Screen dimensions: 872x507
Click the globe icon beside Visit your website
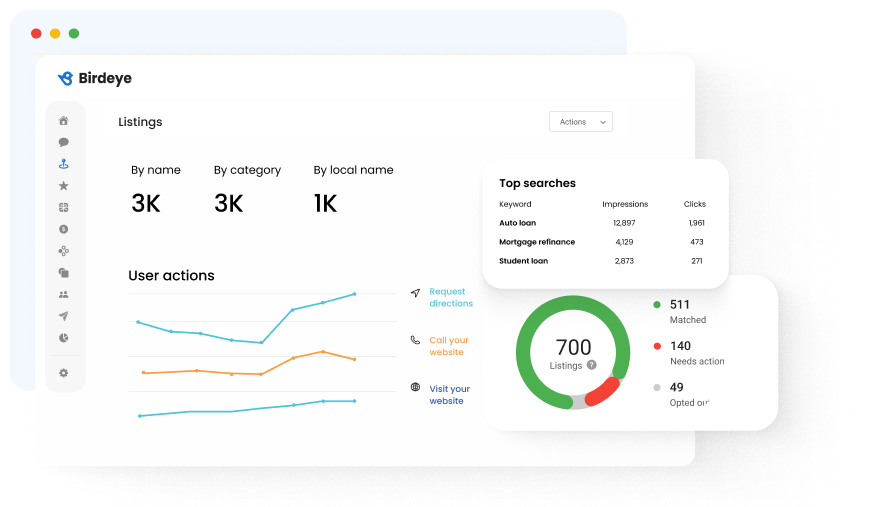(x=415, y=387)
